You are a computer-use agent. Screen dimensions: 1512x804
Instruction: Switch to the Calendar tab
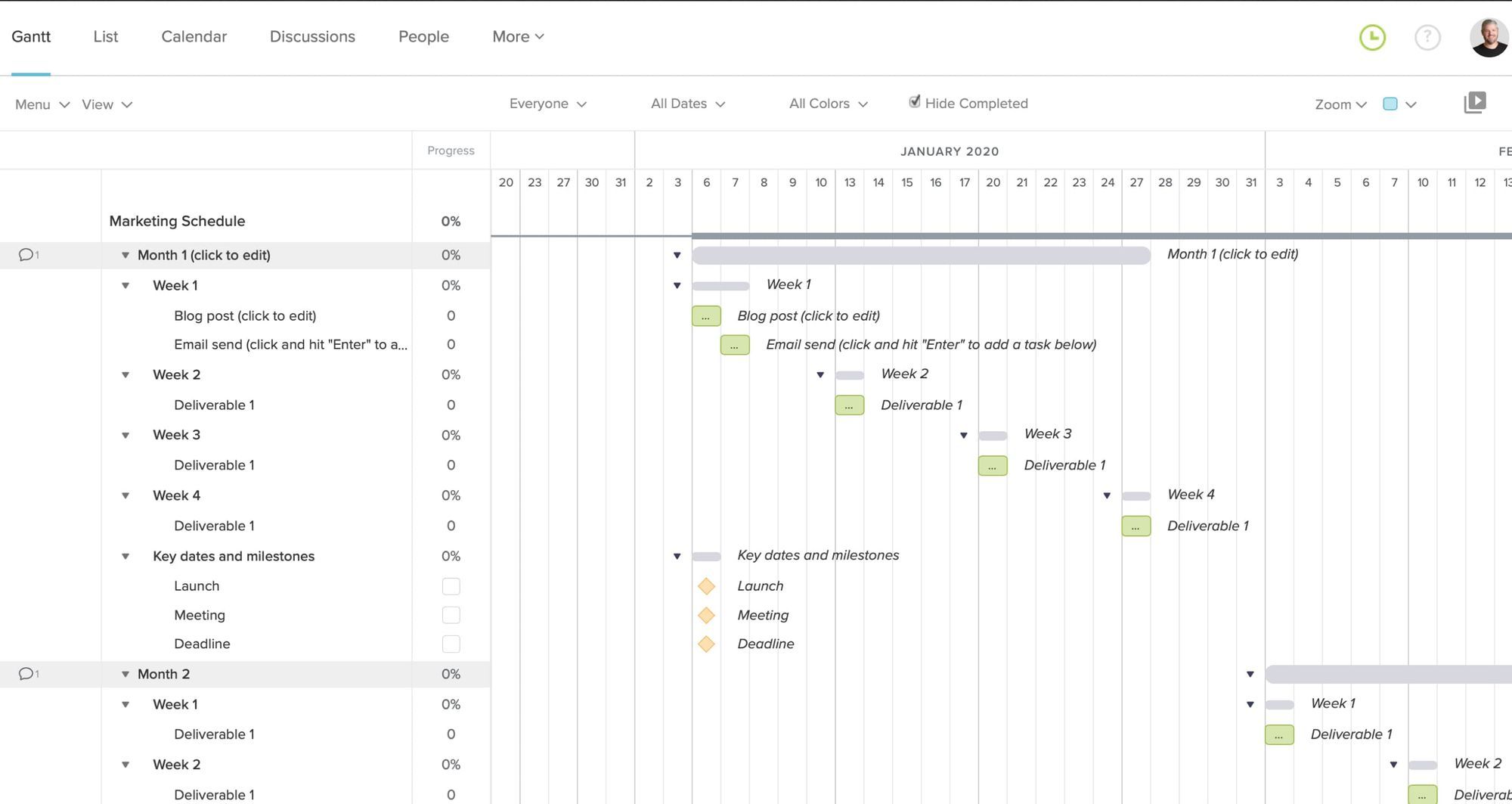[194, 36]
